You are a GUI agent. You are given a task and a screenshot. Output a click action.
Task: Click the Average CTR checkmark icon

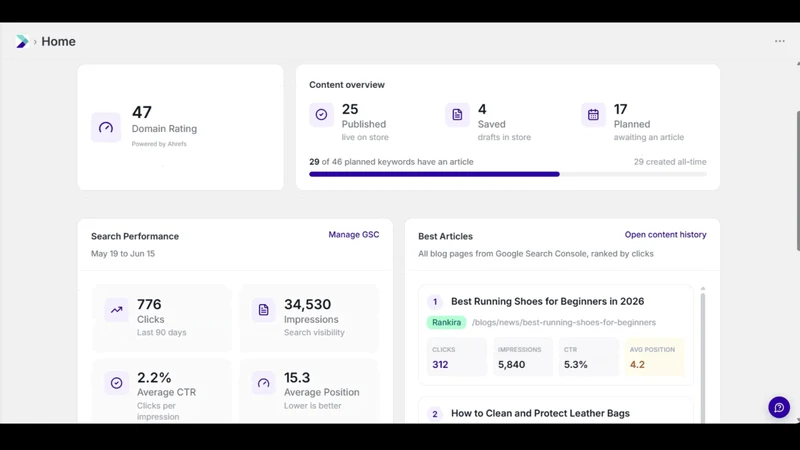(117, 383)
